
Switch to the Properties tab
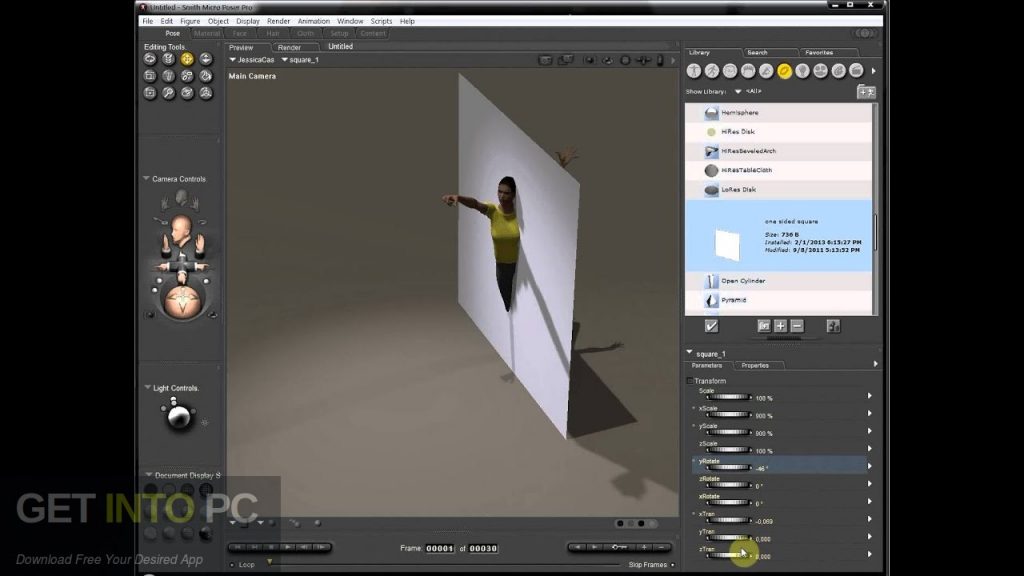click(755, 366)
